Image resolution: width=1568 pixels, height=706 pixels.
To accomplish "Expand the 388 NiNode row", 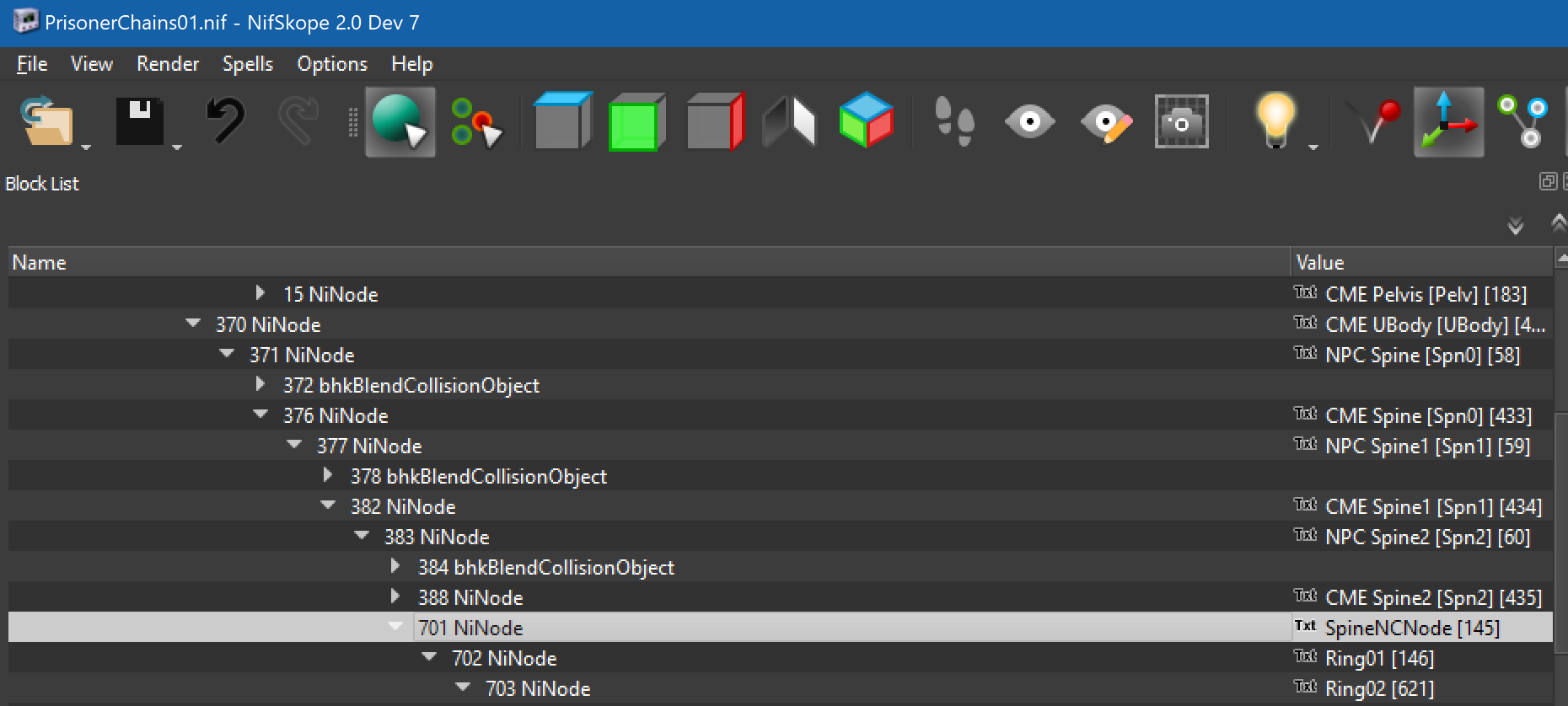I will (395, 596).
